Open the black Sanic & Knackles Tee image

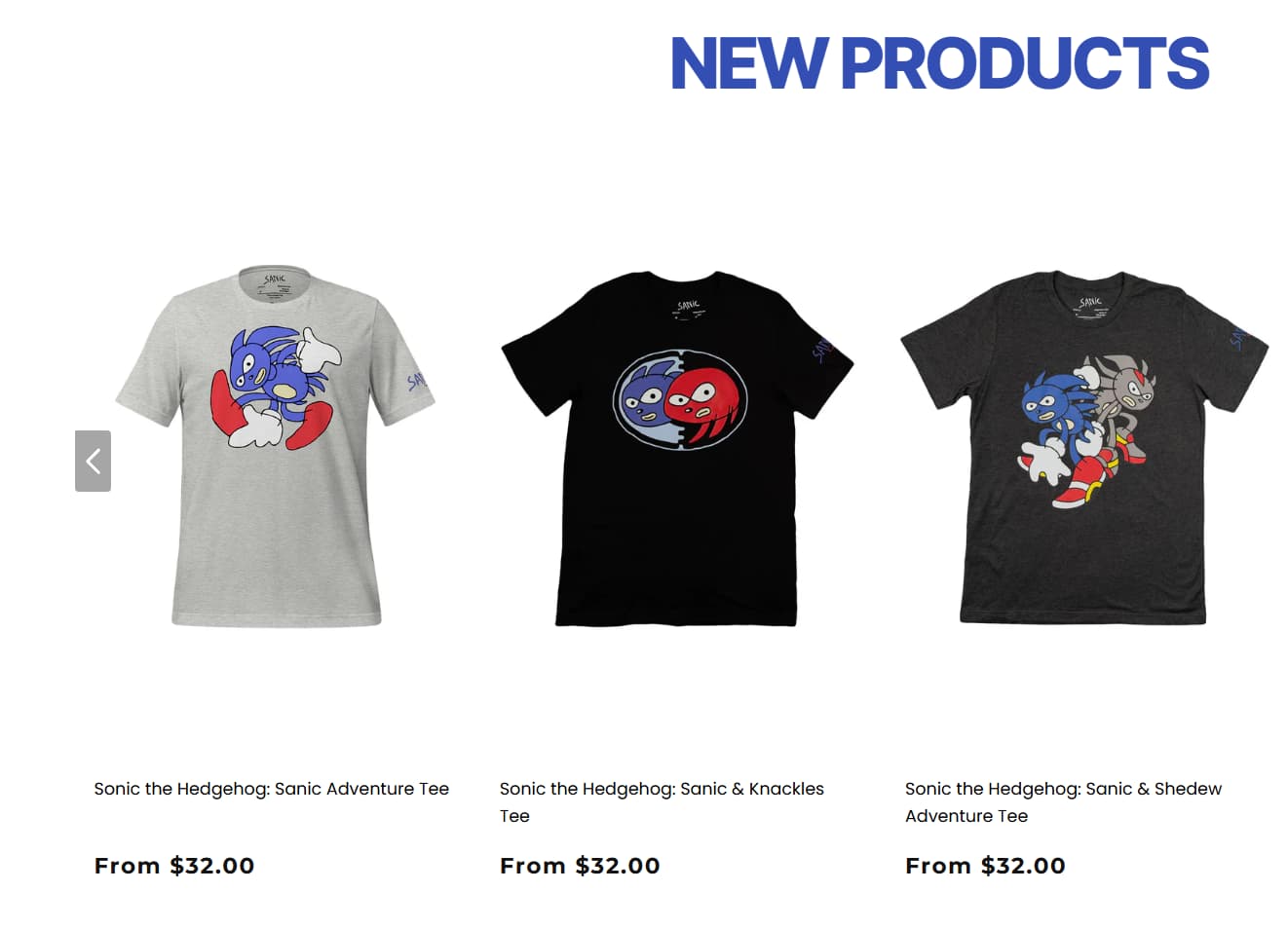click(x=677, y=448)
